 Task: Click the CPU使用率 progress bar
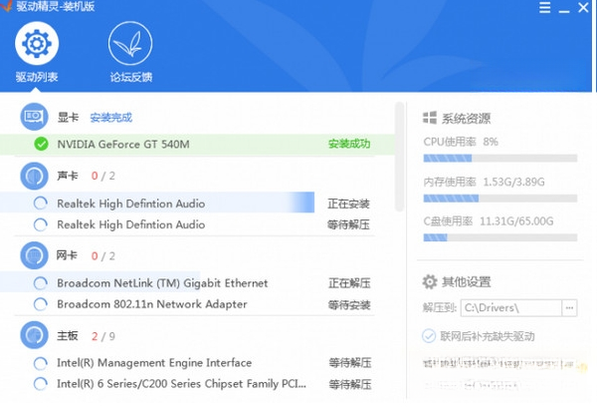tap(500, 158)
